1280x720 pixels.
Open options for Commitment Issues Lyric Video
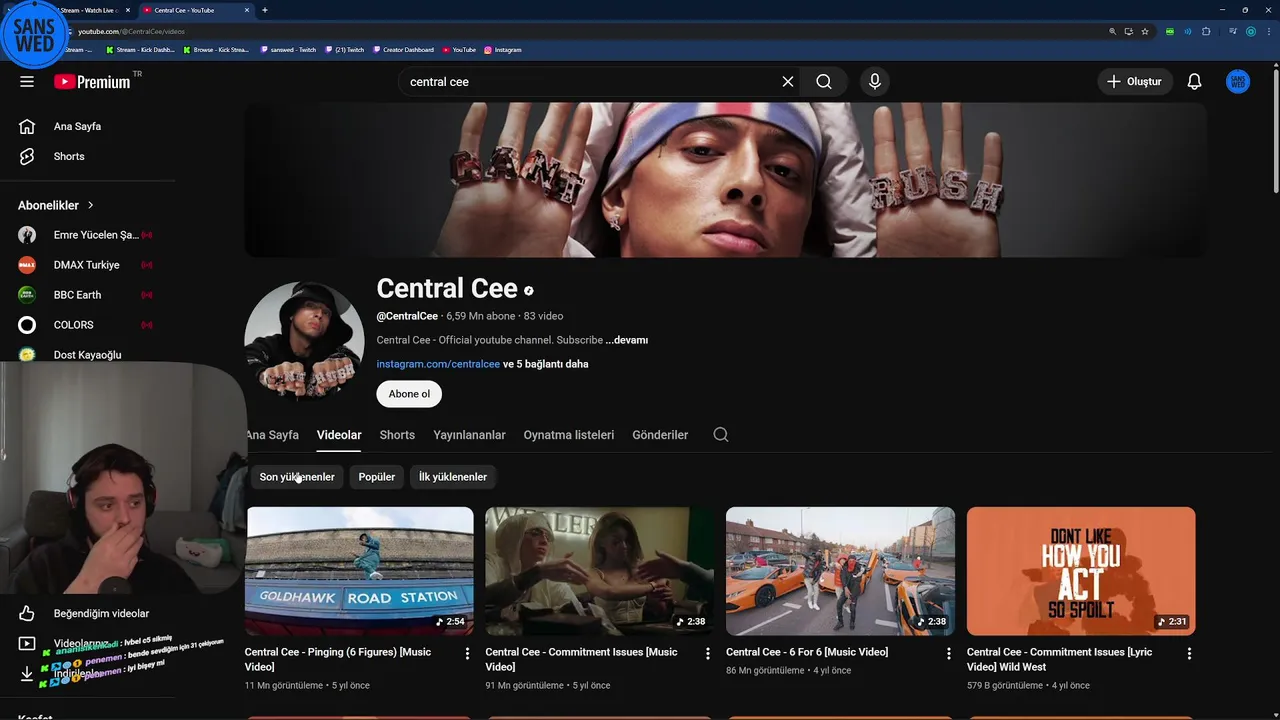pos(1189,653)
